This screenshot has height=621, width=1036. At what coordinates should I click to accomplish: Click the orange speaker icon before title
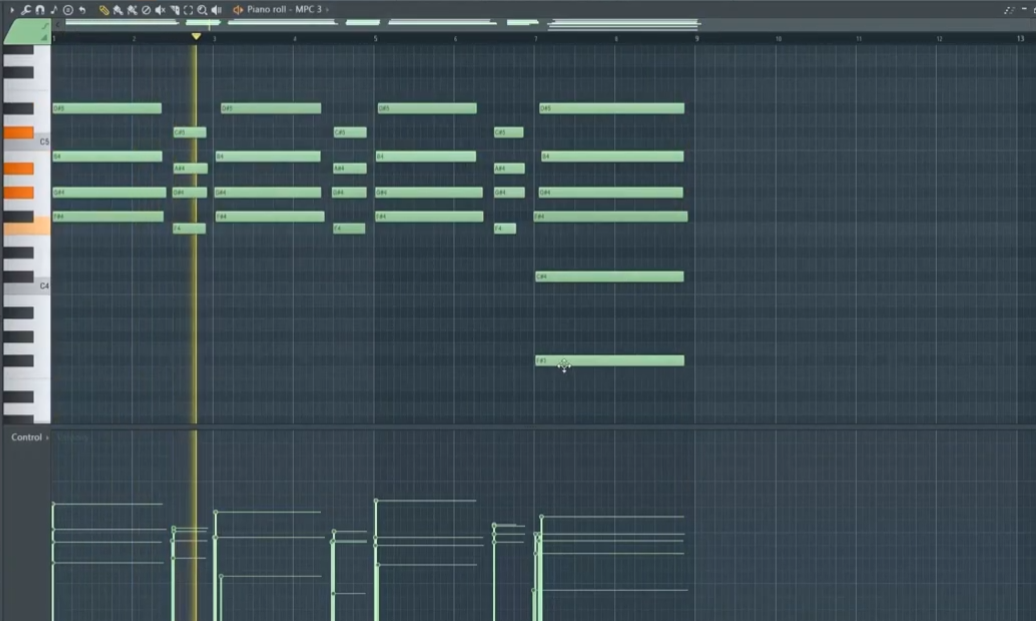(238, 10)
